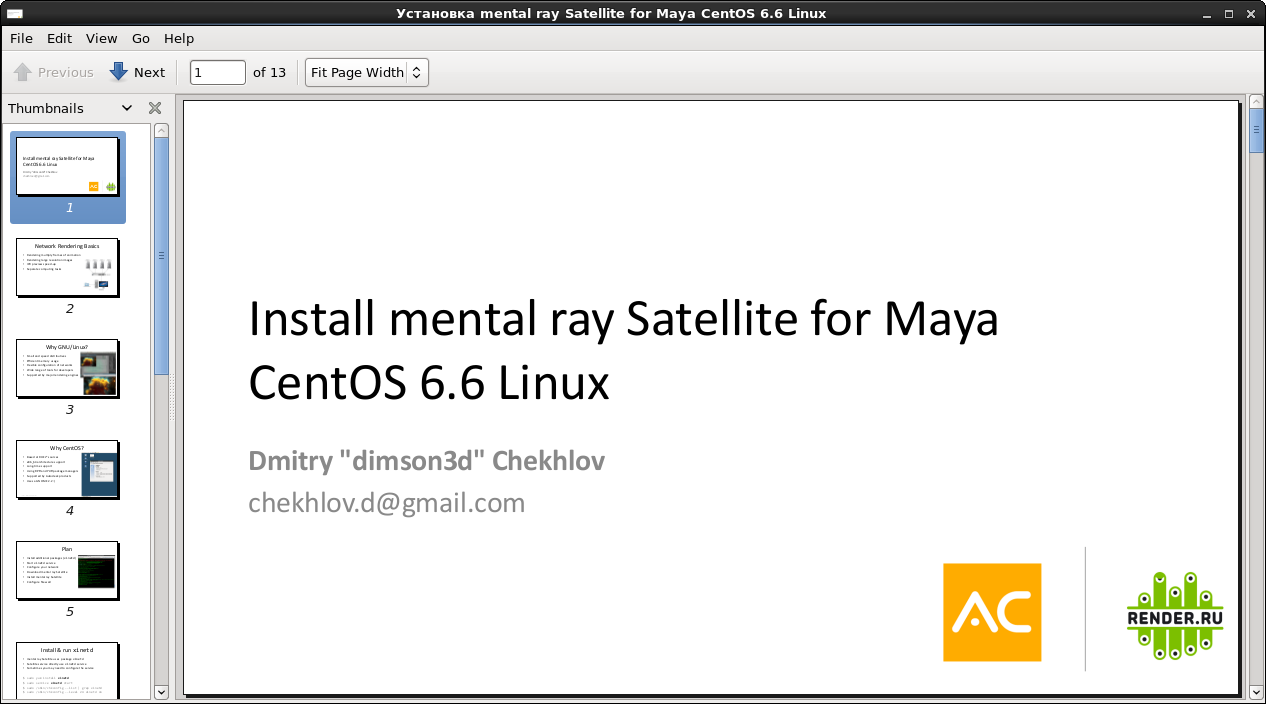Screen dimensions: 1266x704
Task: Go to the Next page
Action: [137, 72]
